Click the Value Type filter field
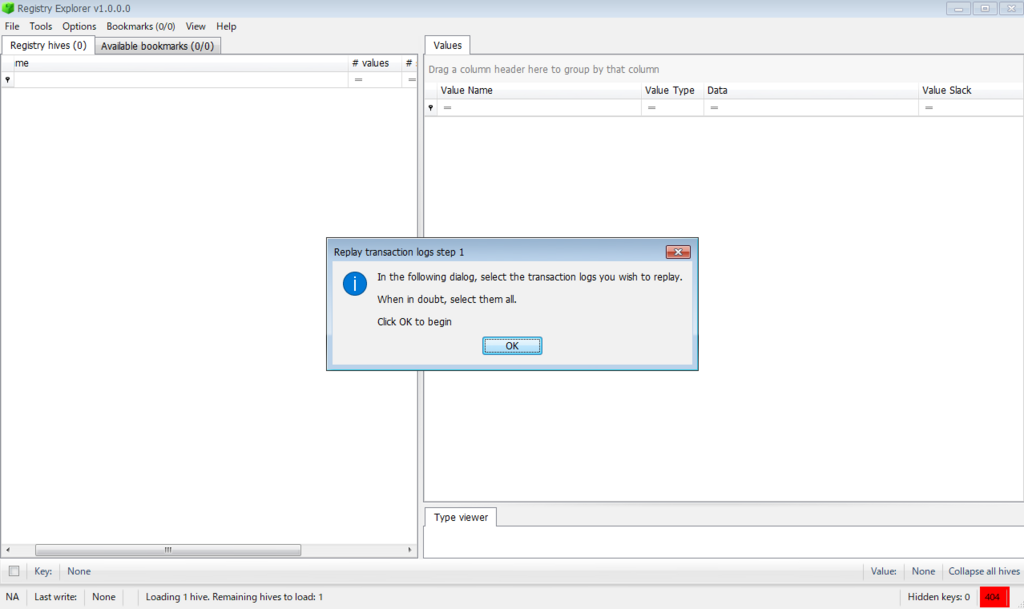Screen dimensions: 1024x609 [672, 108]
